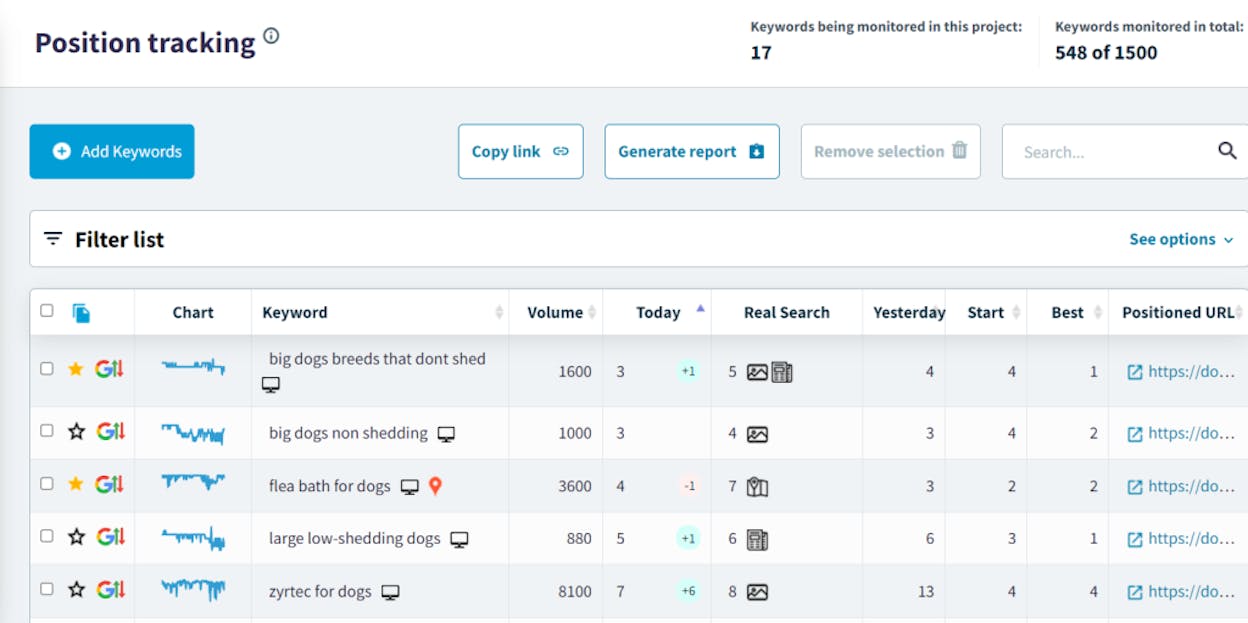Click news result icon in large low-shedding row

pos(757,540)
